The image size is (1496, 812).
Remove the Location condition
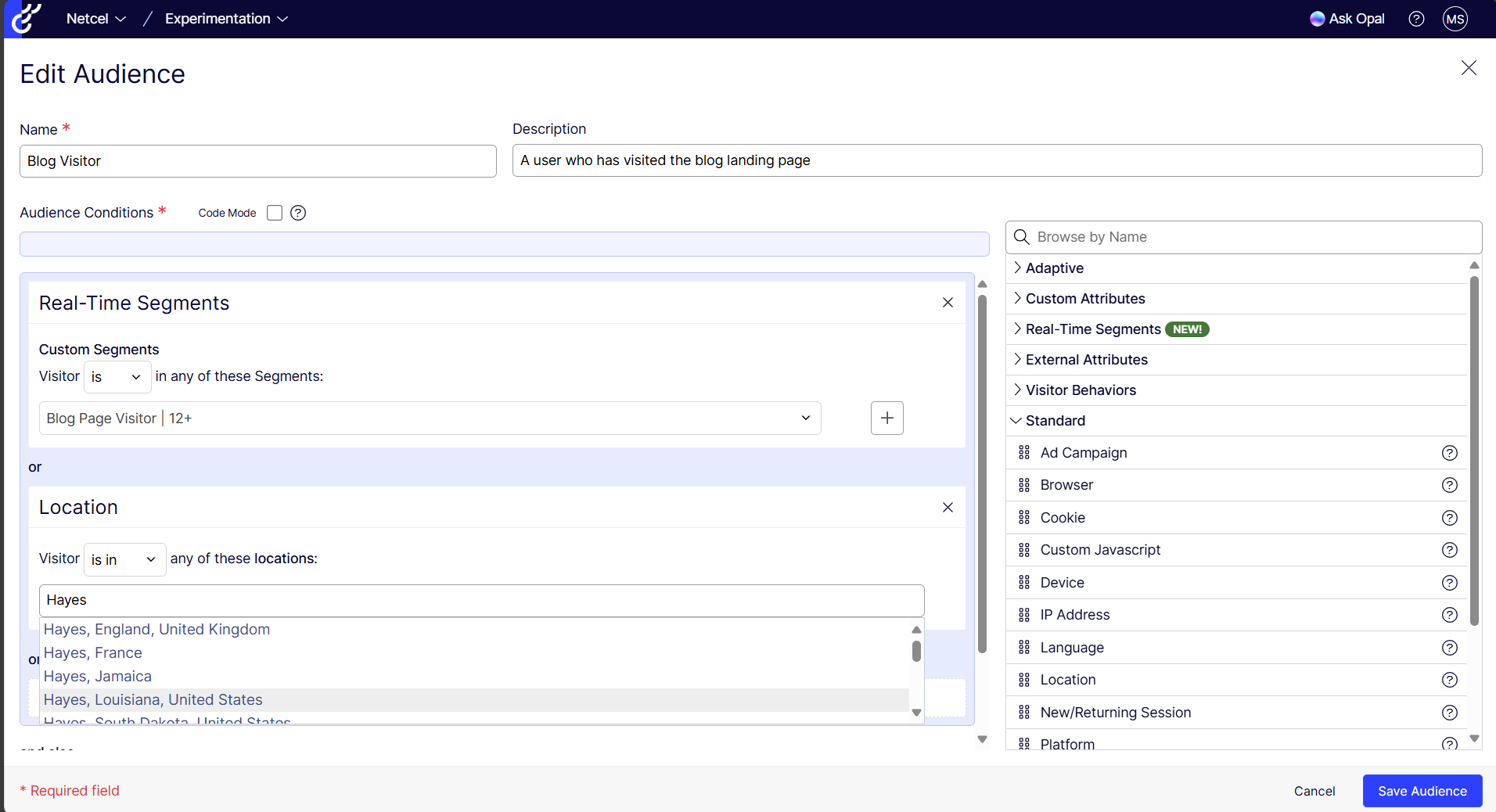click(x=947, y=508)
